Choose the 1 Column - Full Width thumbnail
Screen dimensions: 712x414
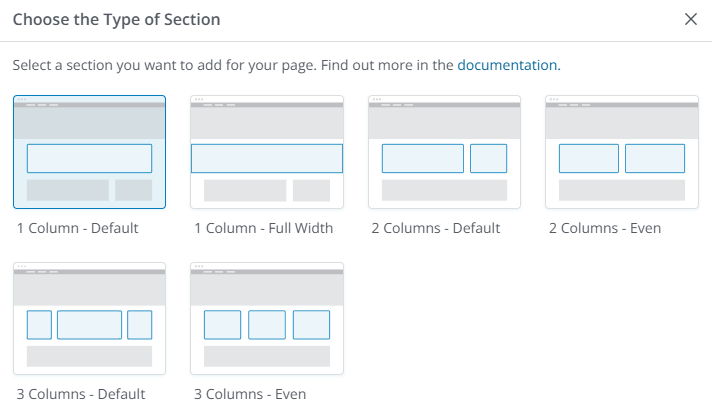[267, 152]
